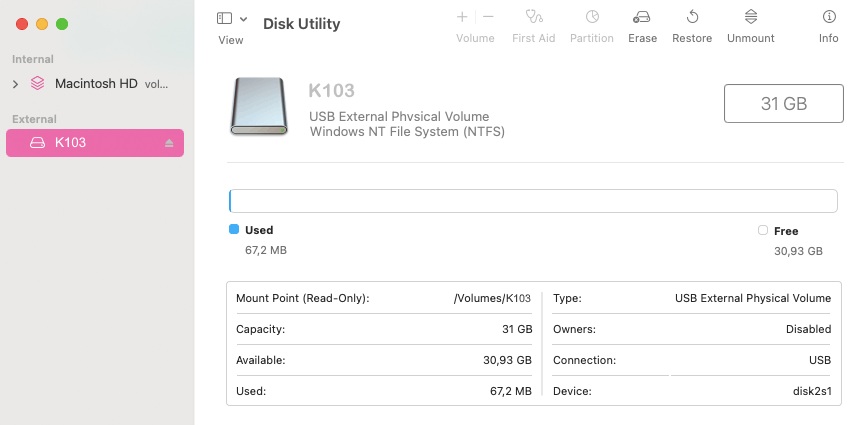The image size is (849, 425).
Task: Click the remove volume minus icon
Action: click(488, 17)
